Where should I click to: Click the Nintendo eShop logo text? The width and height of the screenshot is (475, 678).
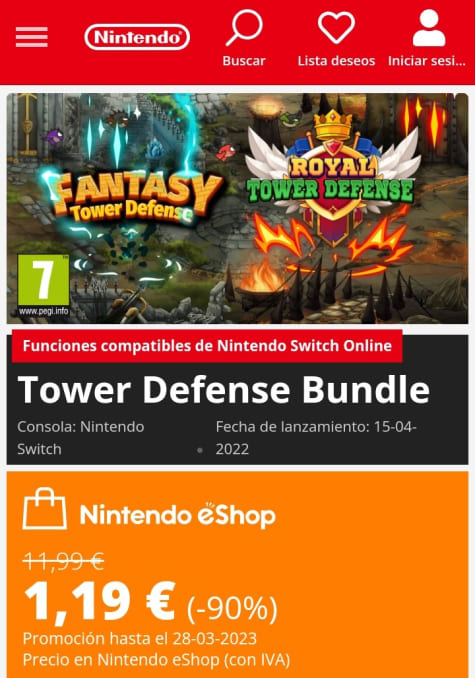[x=178, y=515]
